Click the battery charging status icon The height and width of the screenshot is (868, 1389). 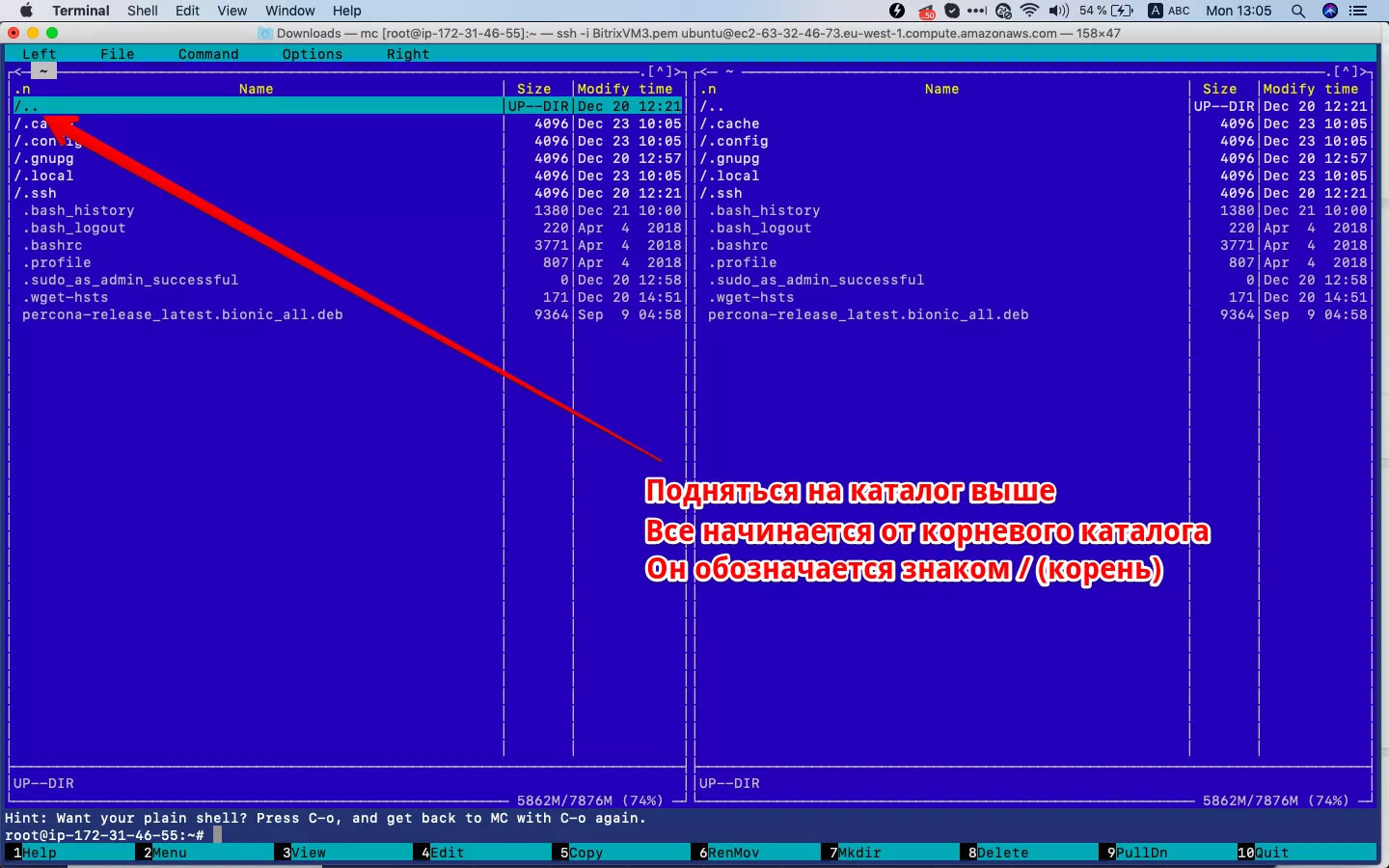(x=1122, y=11)
